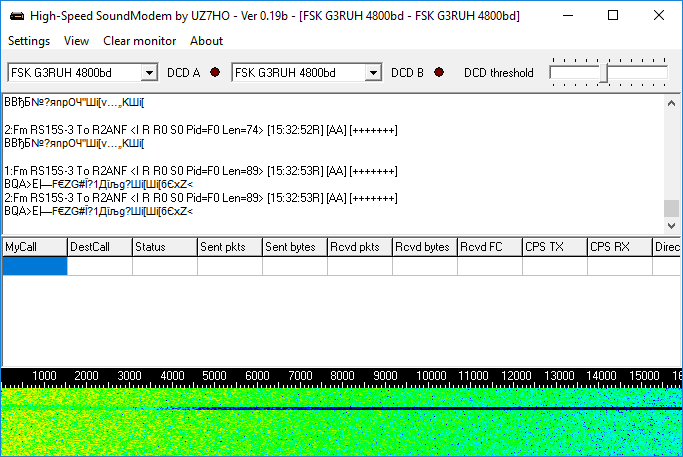The height and width of the screenshot is (457, 683).
Task: Open the channel B modem type dropdown
Action: coord(373,73)
